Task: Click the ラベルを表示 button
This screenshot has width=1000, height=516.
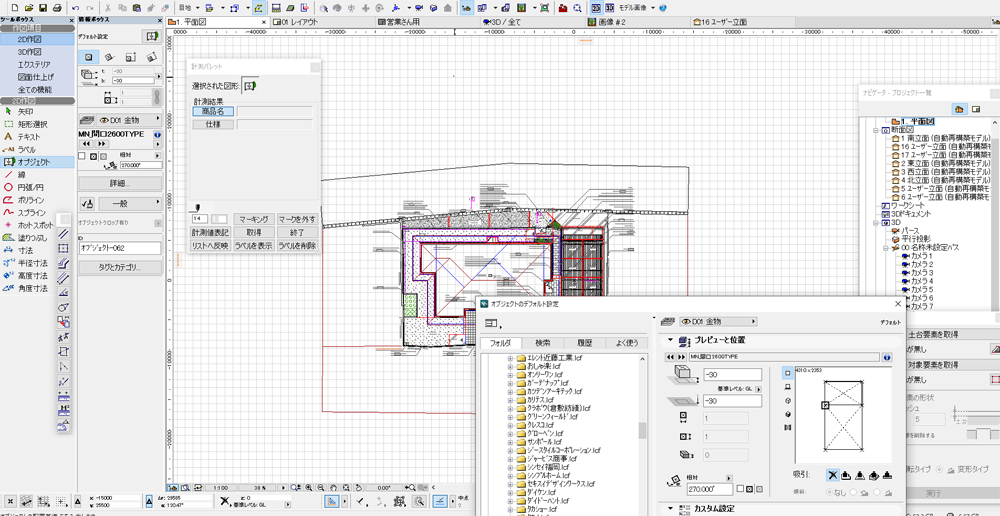Action: [253, 246]
